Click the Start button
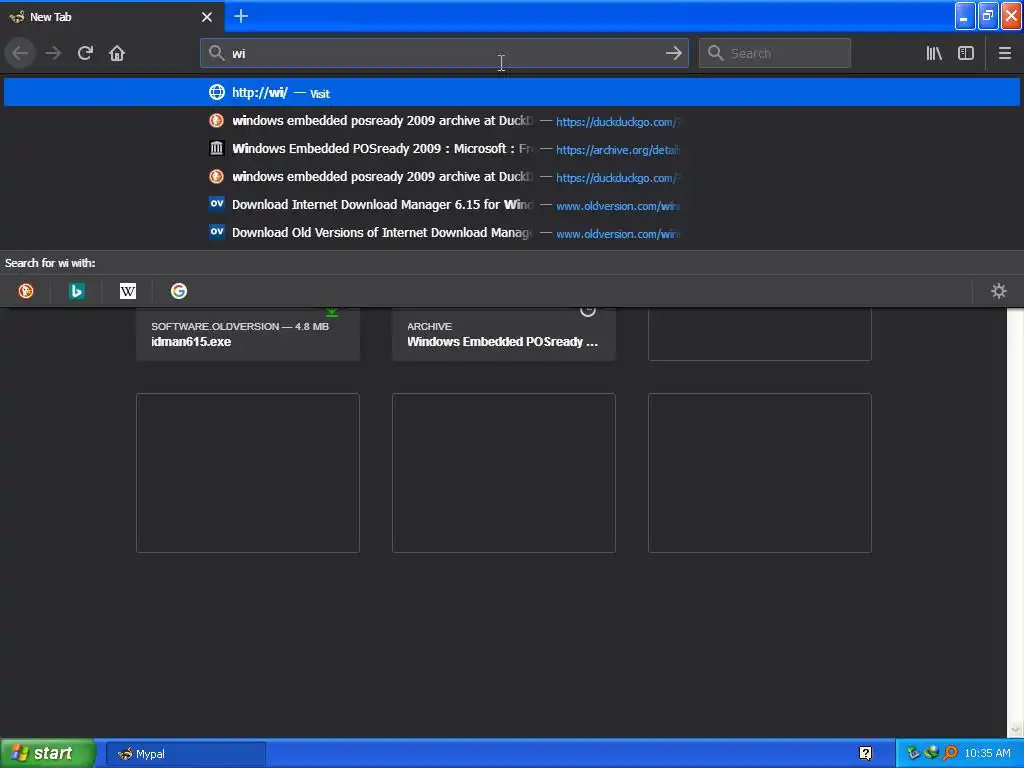Screen dimensions: 1024x768 pyautogui.click(x=46, y=753)
